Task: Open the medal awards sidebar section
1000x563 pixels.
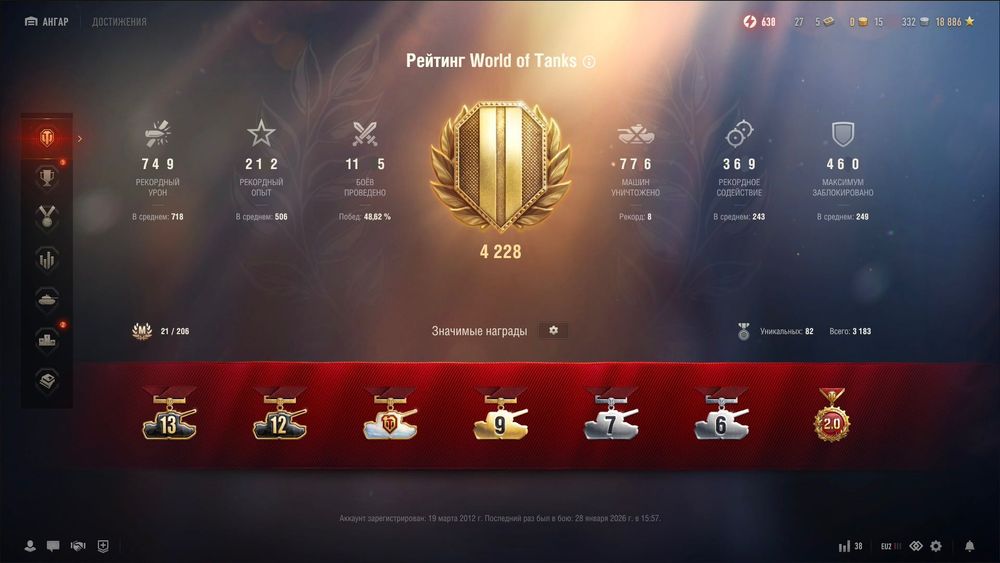Action: click(x=47, y=217)
